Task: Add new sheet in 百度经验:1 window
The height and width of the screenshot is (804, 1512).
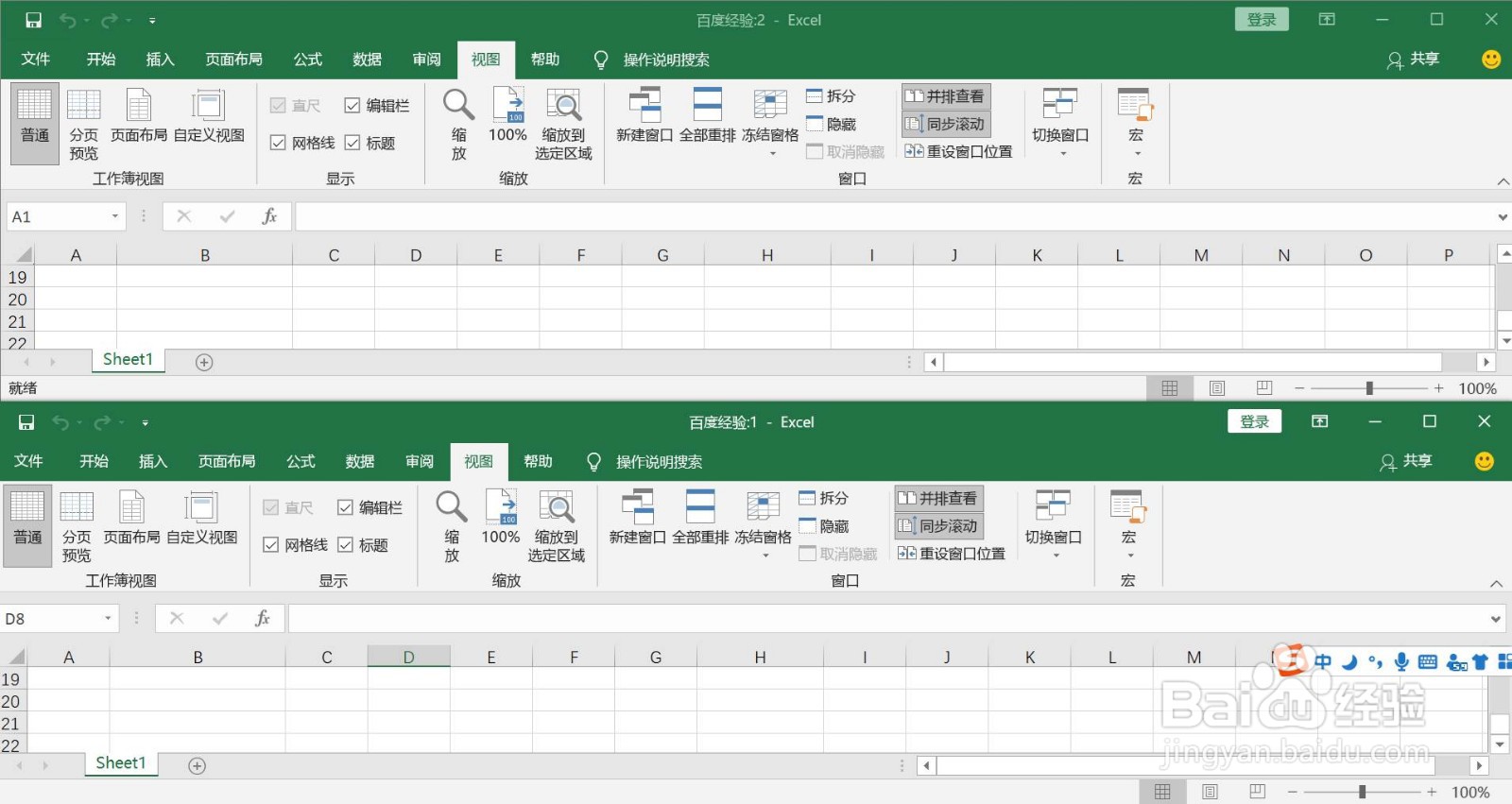Action: (197, 766)
